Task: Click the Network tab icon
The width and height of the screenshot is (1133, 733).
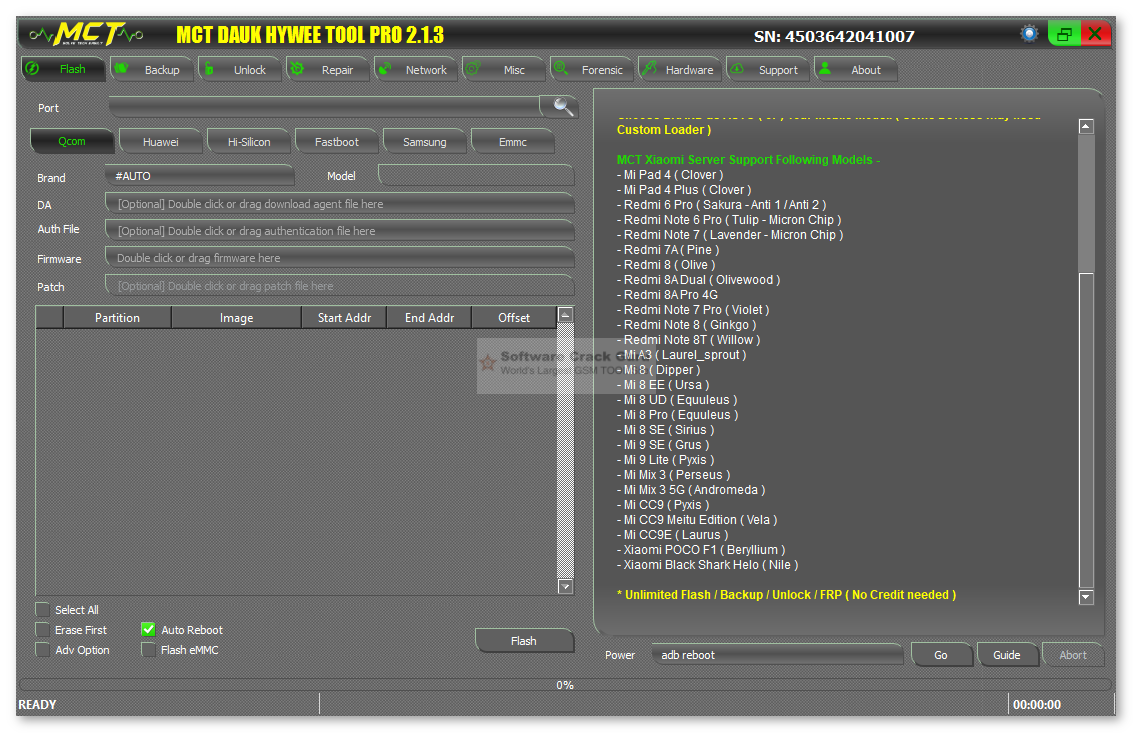Action: pyautogui.click(x=385, y=69)
